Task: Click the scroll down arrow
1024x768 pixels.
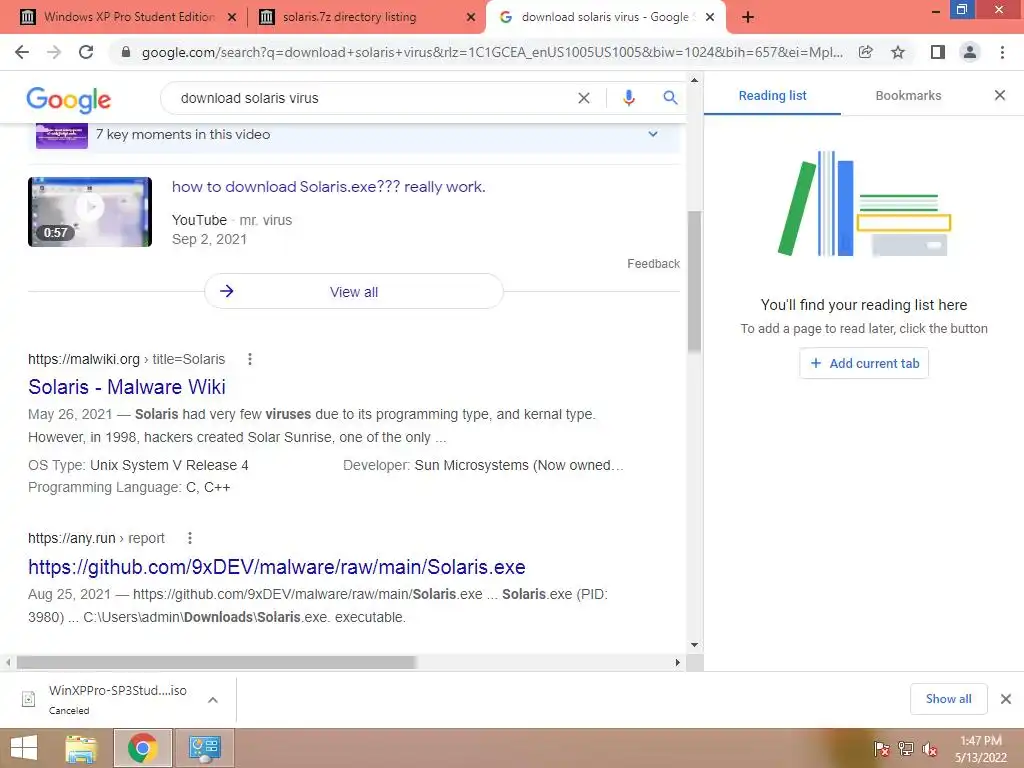Action: 694,645
